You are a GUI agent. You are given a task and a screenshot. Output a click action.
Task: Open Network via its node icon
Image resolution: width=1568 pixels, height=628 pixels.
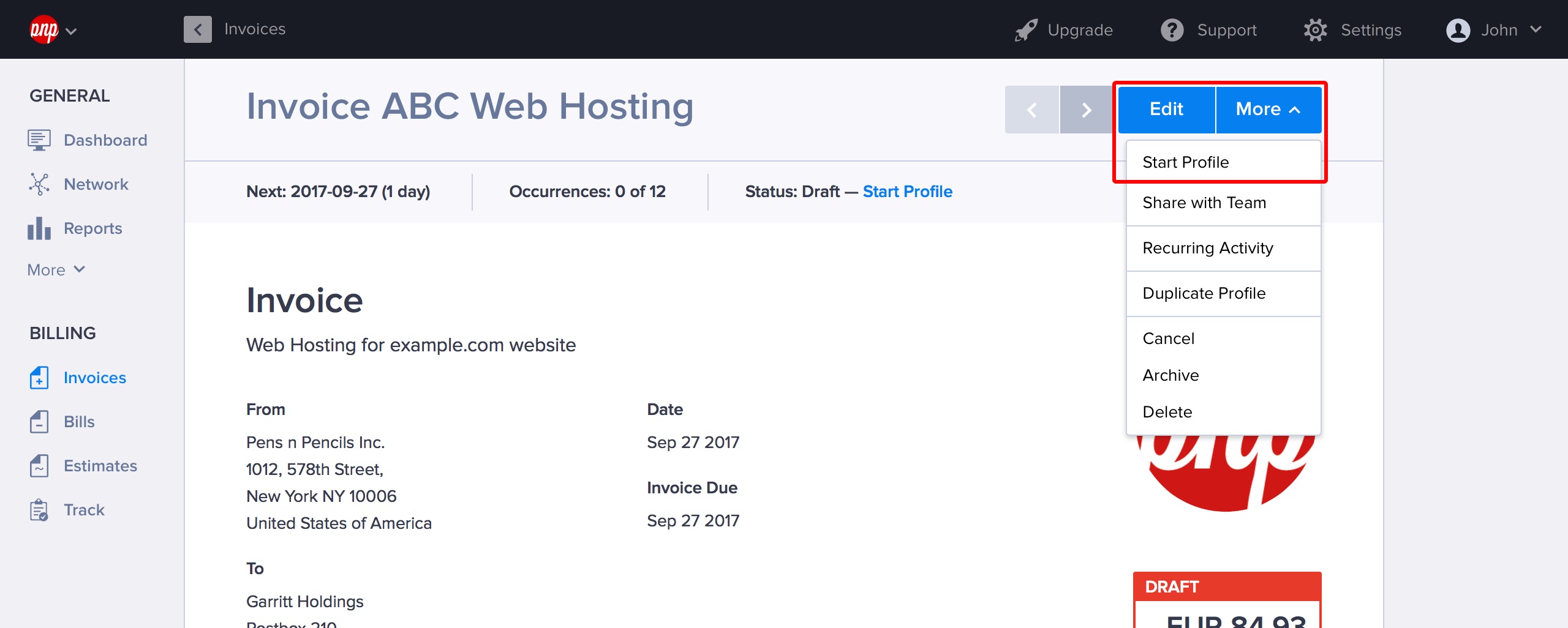39,184
